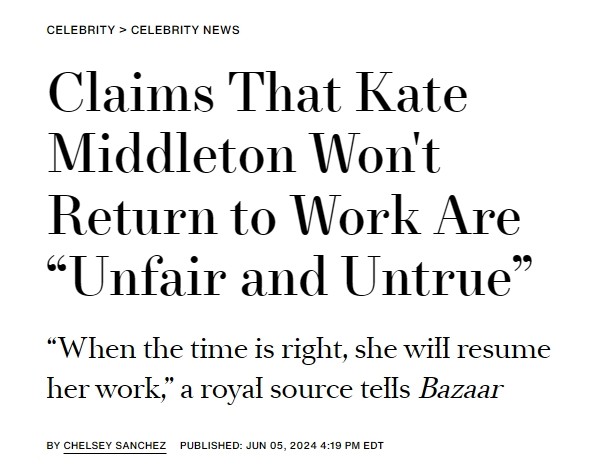
Task: Click the word 'Work' in the headline
Action: [355, 215]
